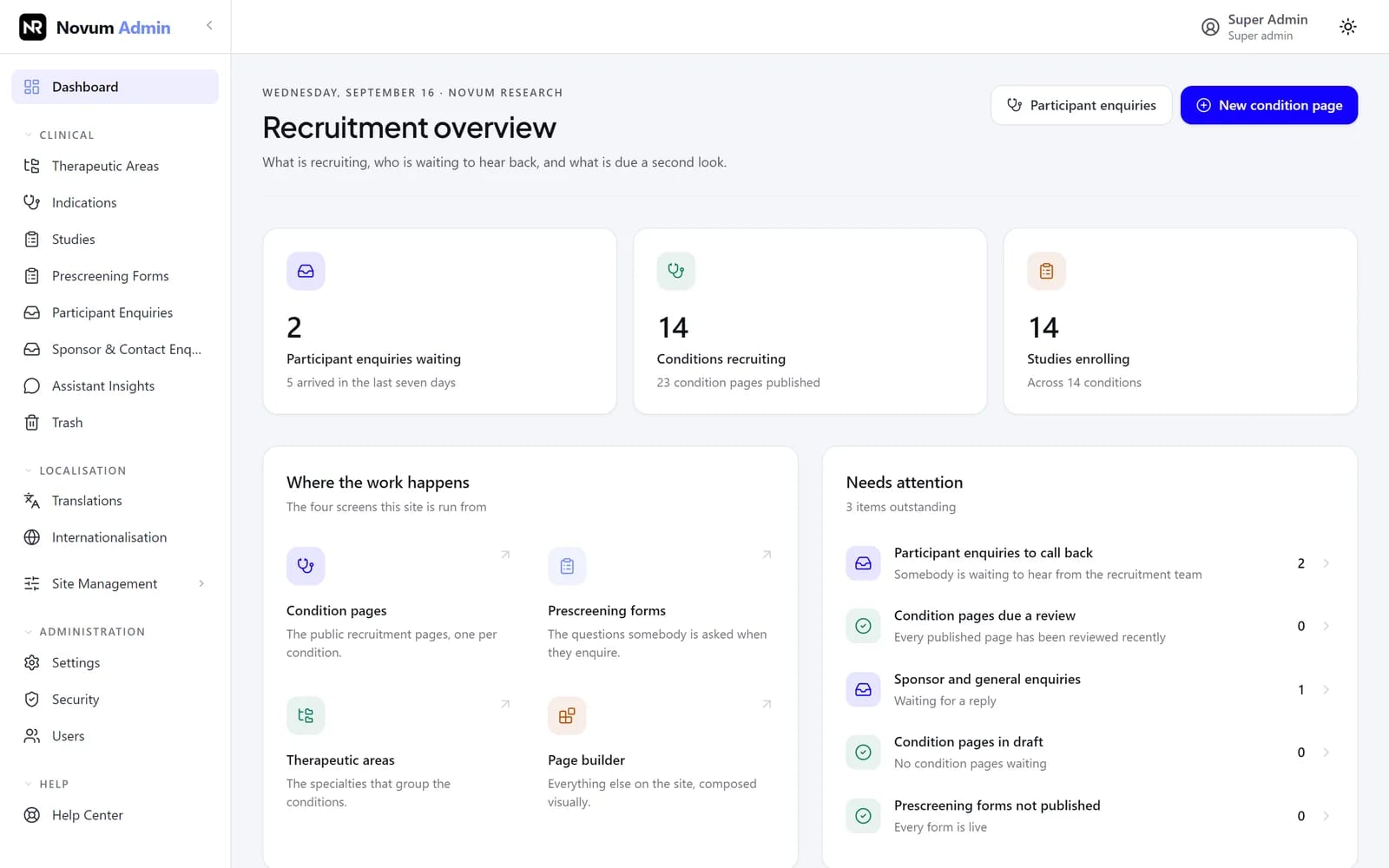This screenshot has width=1389, height=868.
Task: Open the Super Admin user avatar icon
Action: (x=1210, y=27)
